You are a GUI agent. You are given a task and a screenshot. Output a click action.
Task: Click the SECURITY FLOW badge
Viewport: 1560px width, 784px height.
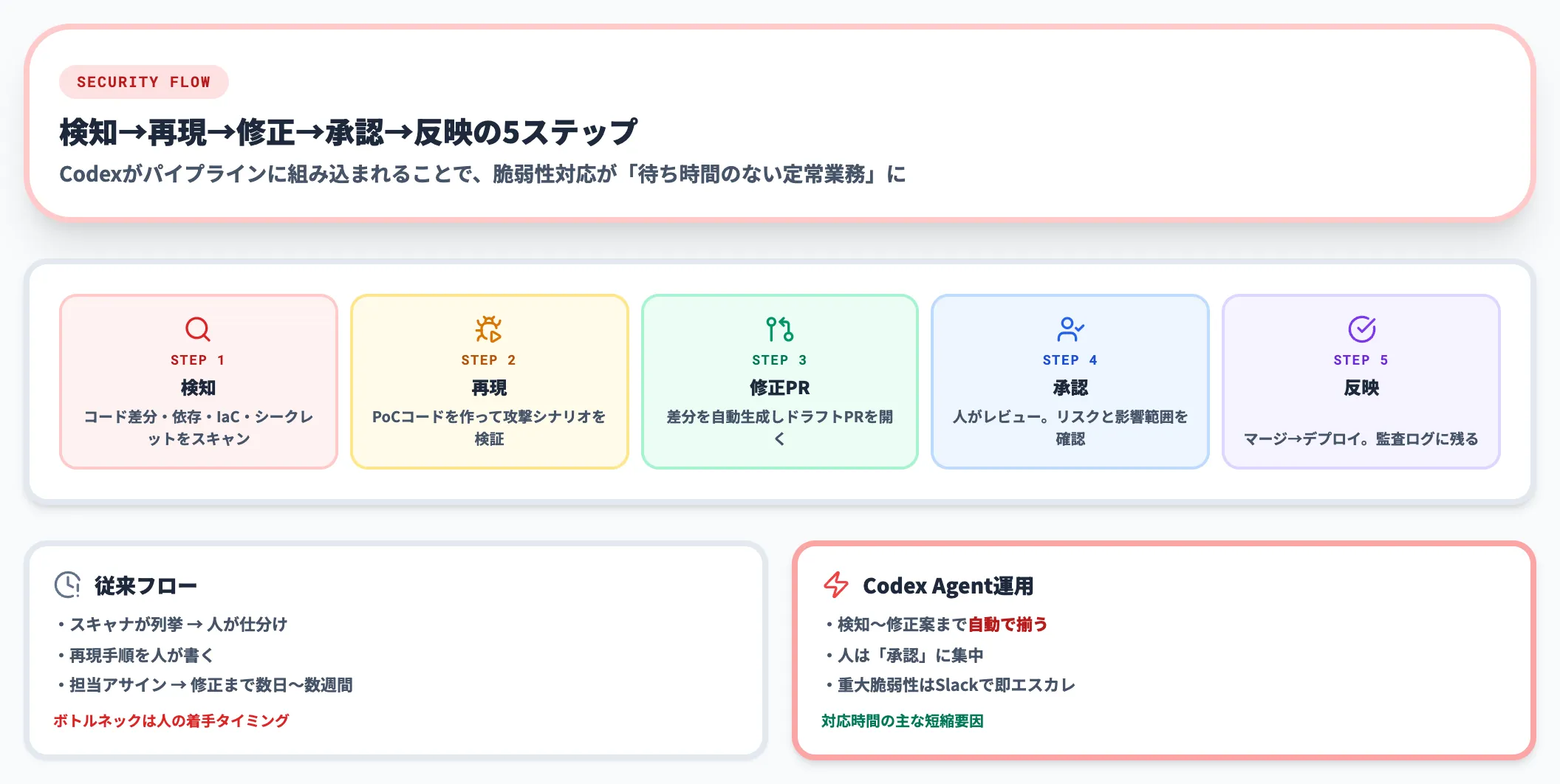143,82
